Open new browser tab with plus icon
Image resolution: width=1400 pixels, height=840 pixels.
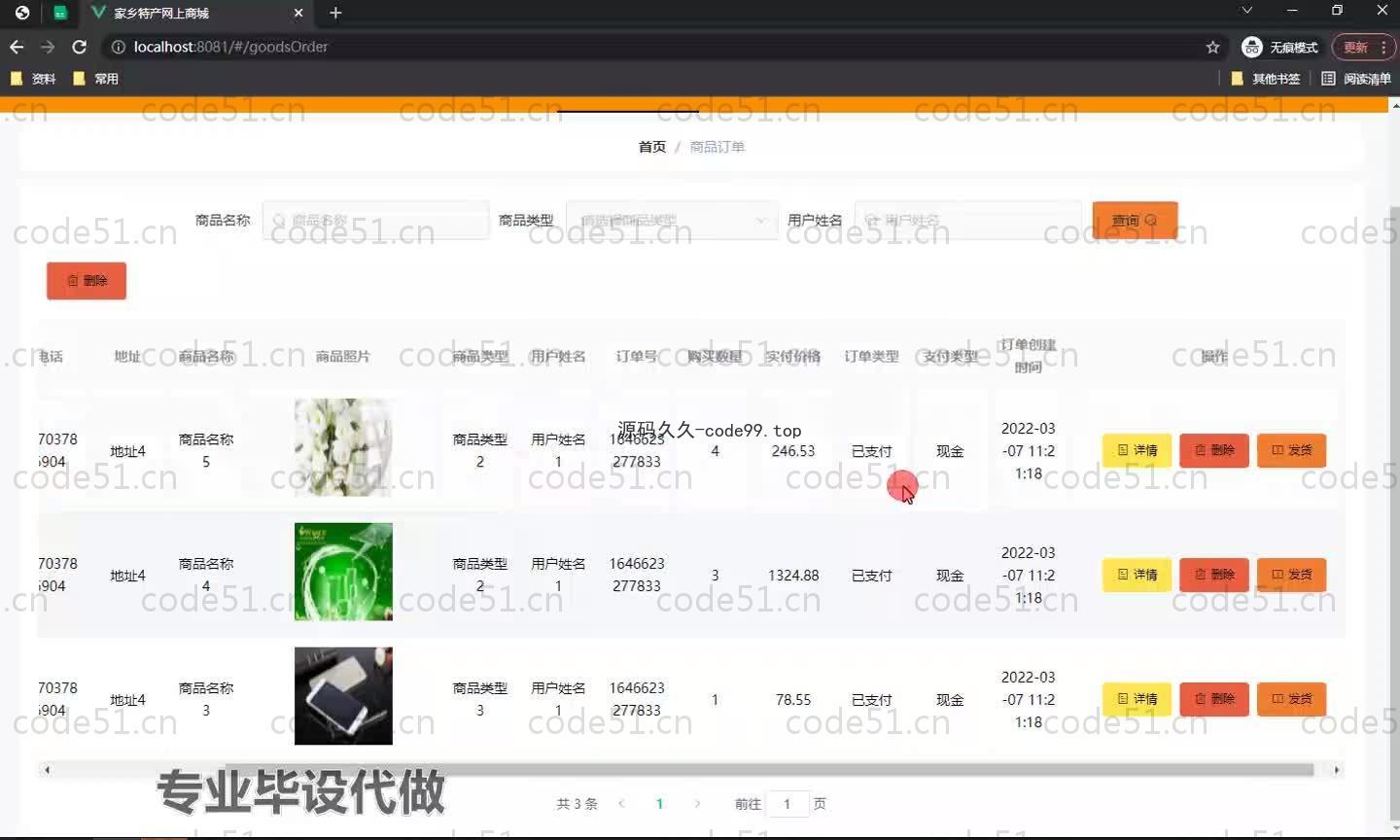[335, 13]
